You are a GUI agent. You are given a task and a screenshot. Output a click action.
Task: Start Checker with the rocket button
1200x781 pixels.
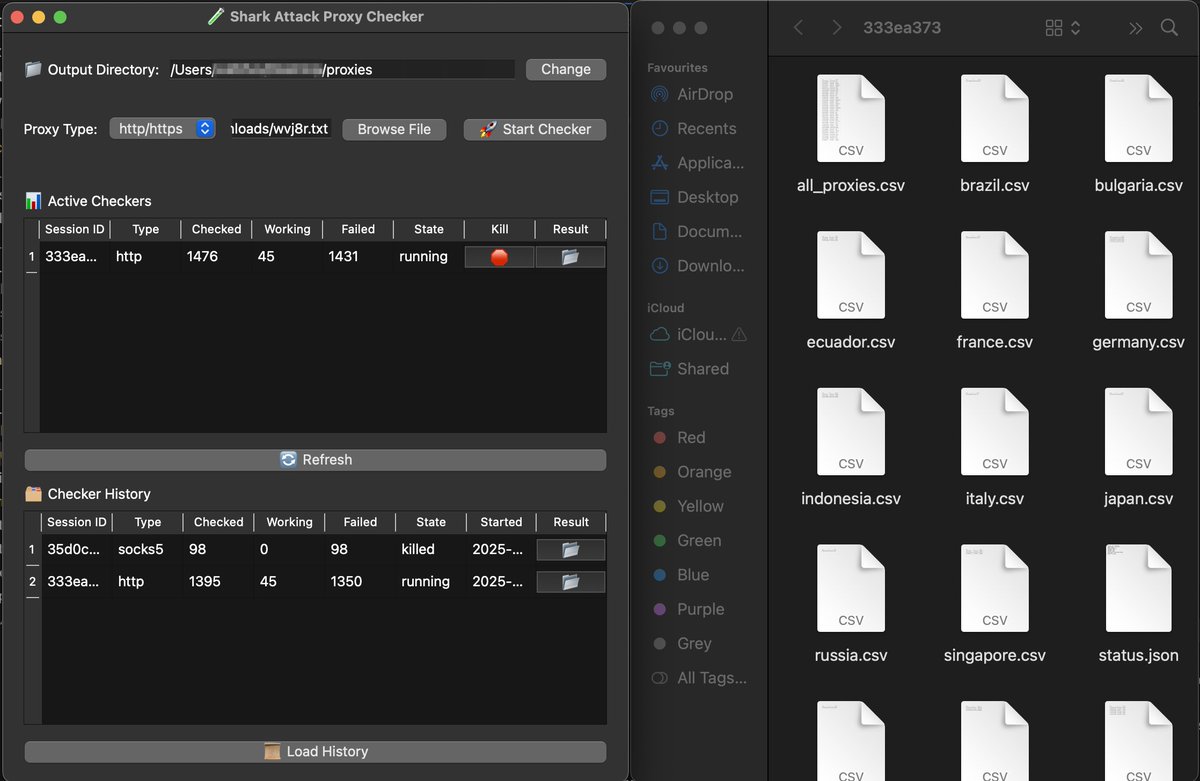(x=534, y=129)
